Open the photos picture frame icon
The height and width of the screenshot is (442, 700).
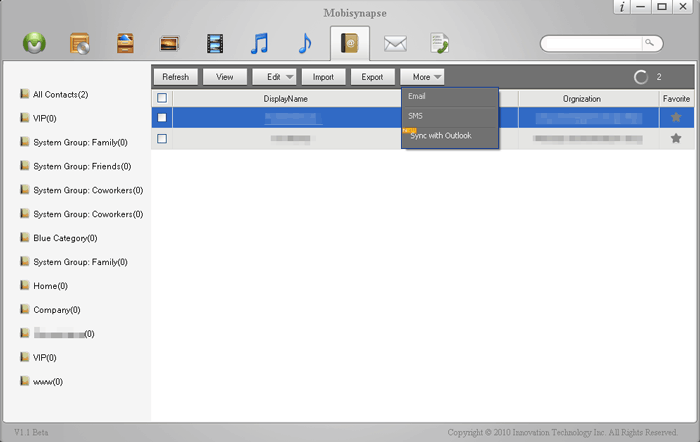point(170,43)
